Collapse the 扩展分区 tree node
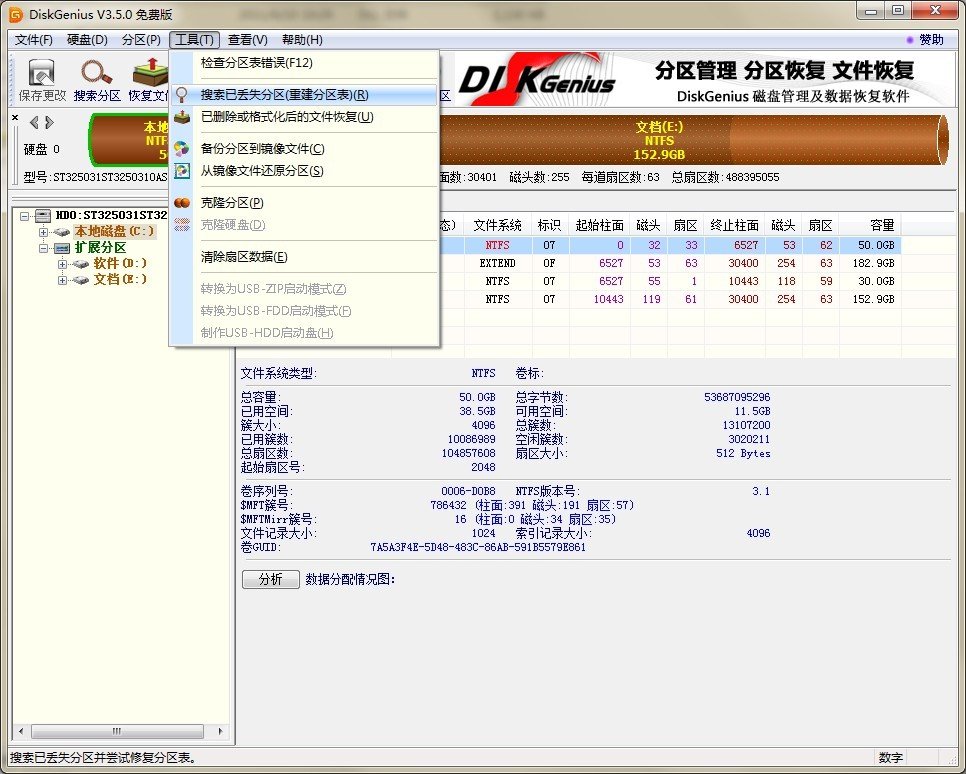Screen dimensions: 966x774 [45, 246]
